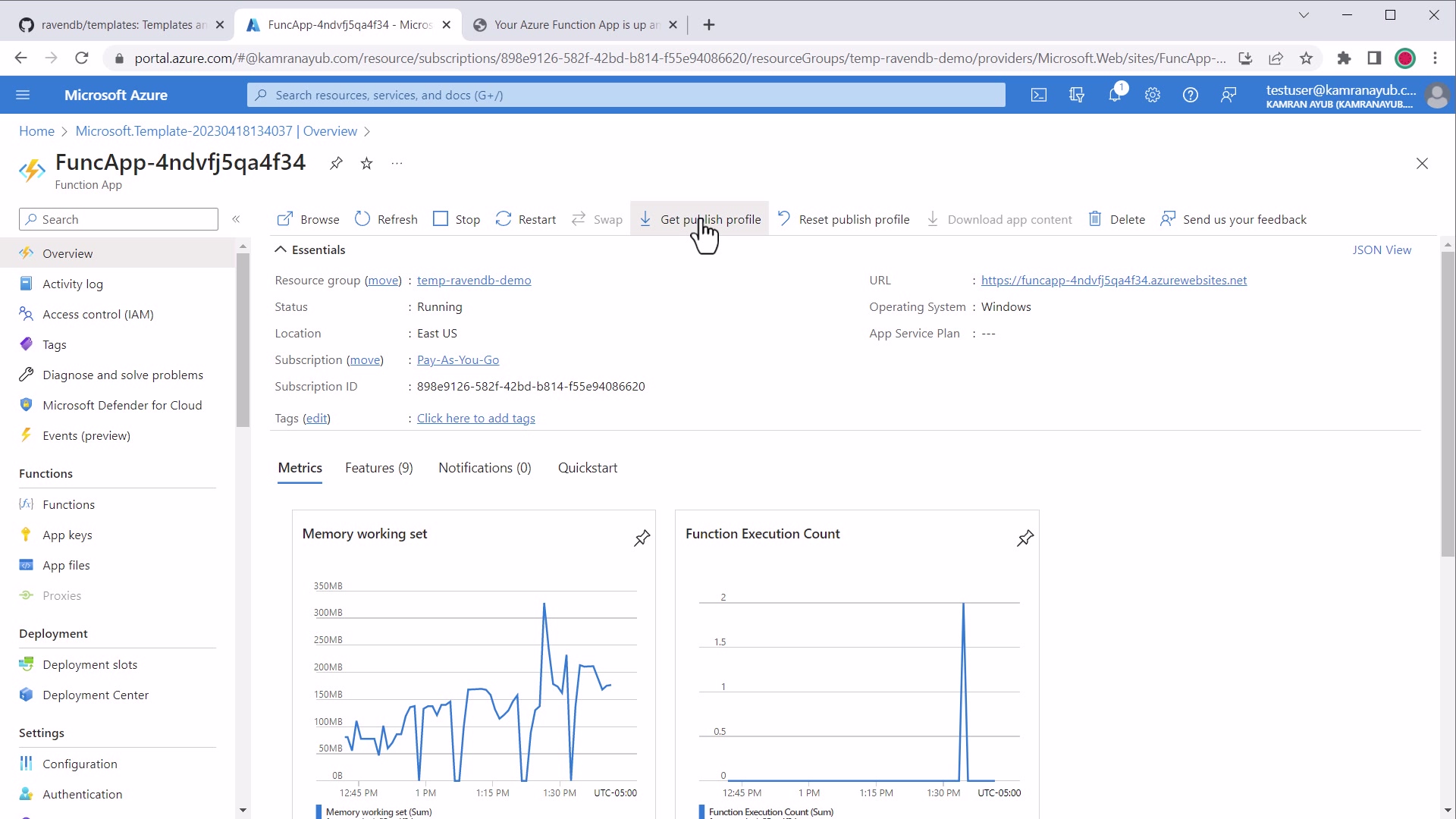Image resolution: width=1456 pixels, height=819 pixels.
Task: Click Reset publish profile
Action: coord(843,219)
